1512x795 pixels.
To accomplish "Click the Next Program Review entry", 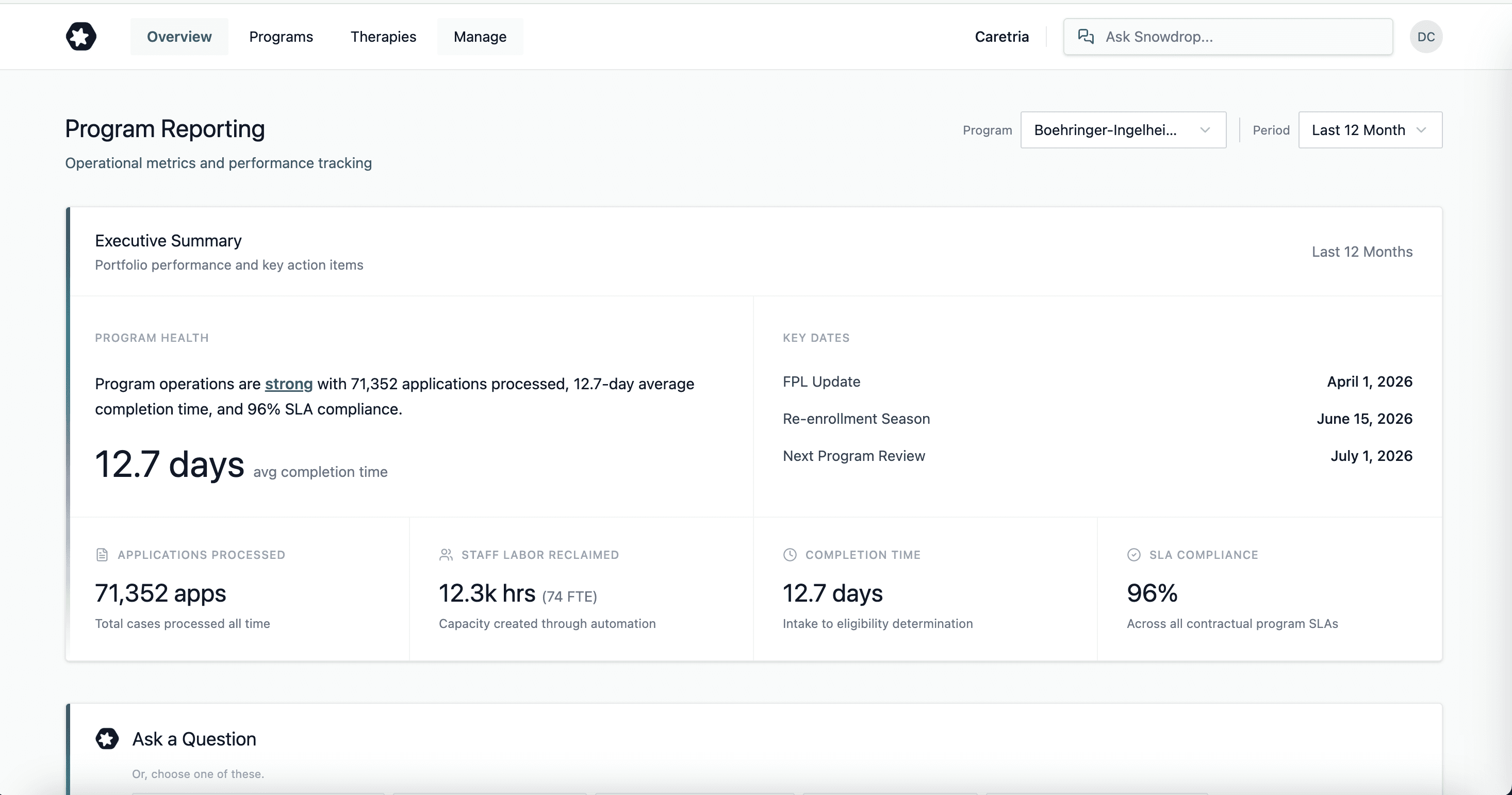I will click(x=853, y=455).
